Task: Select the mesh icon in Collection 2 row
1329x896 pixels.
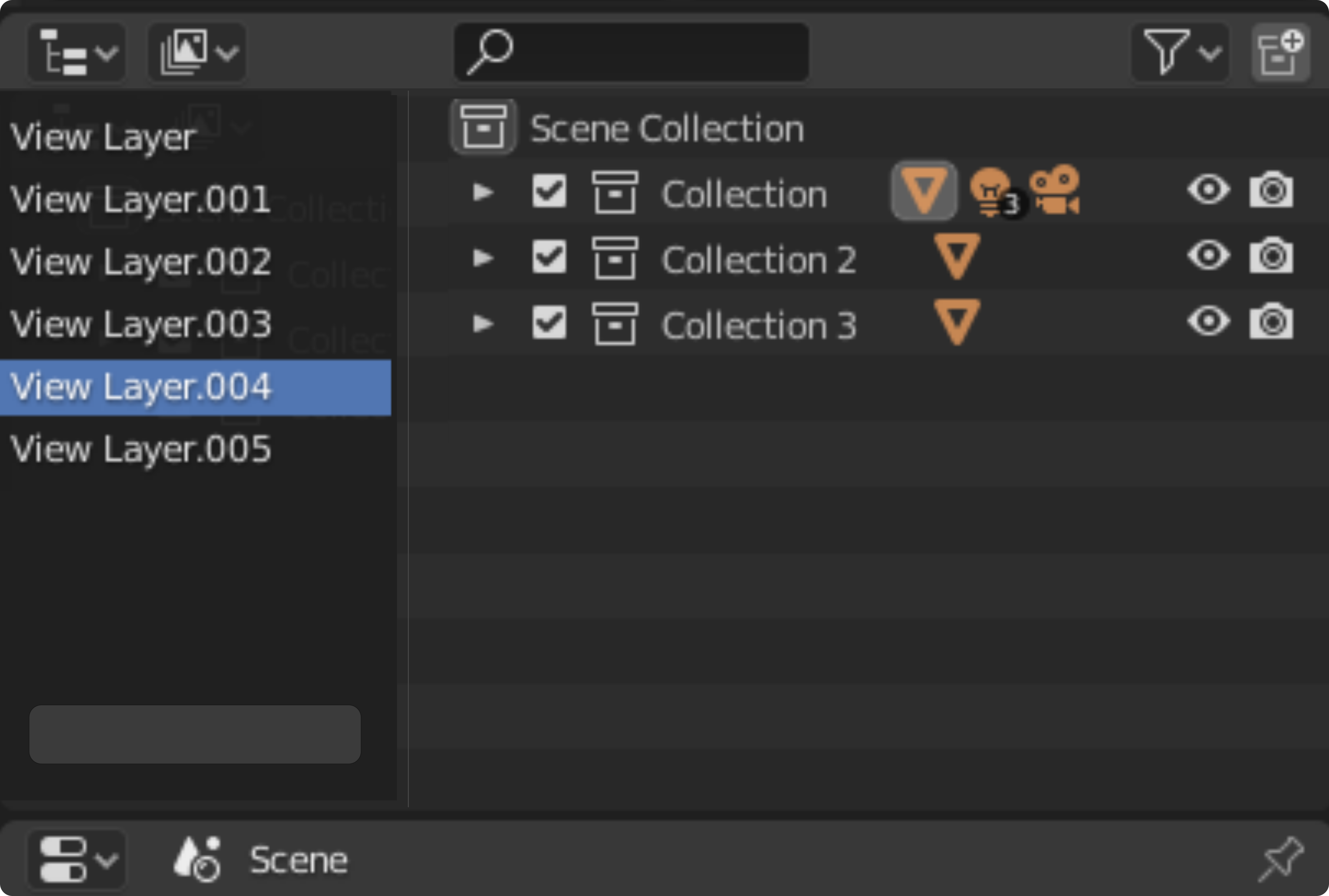Action: (x=958, y=256)
